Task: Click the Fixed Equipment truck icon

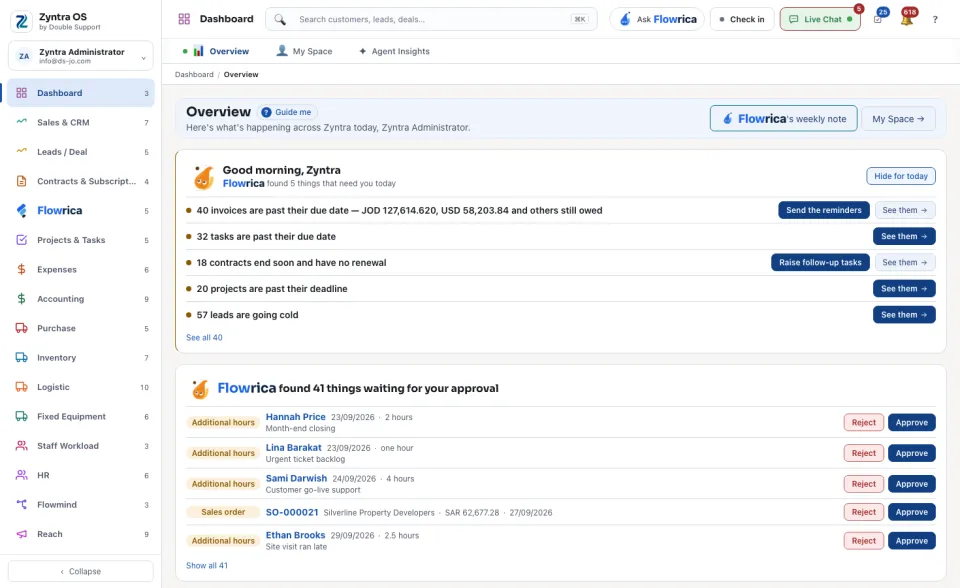Action: coord(21,416)
